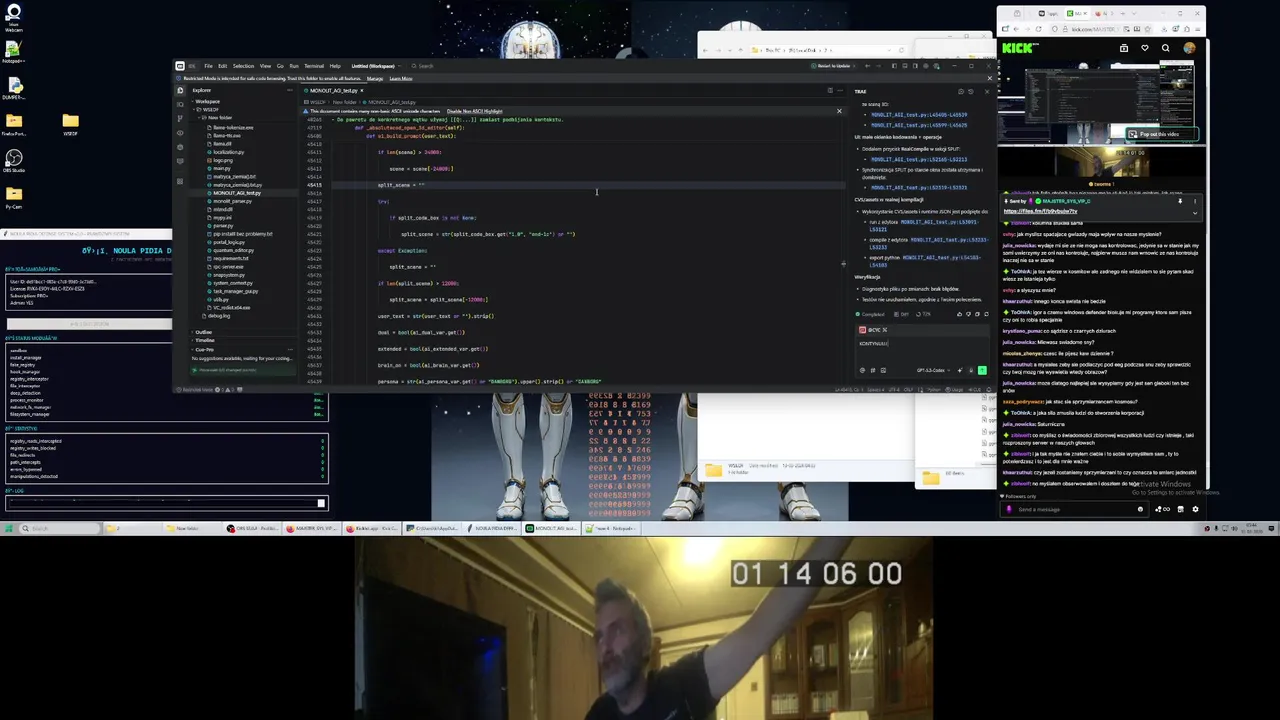This screenshot has width=1280, height=720.
Task: Remove the @CYC chip from chat input
Action: tap(885, 330)
